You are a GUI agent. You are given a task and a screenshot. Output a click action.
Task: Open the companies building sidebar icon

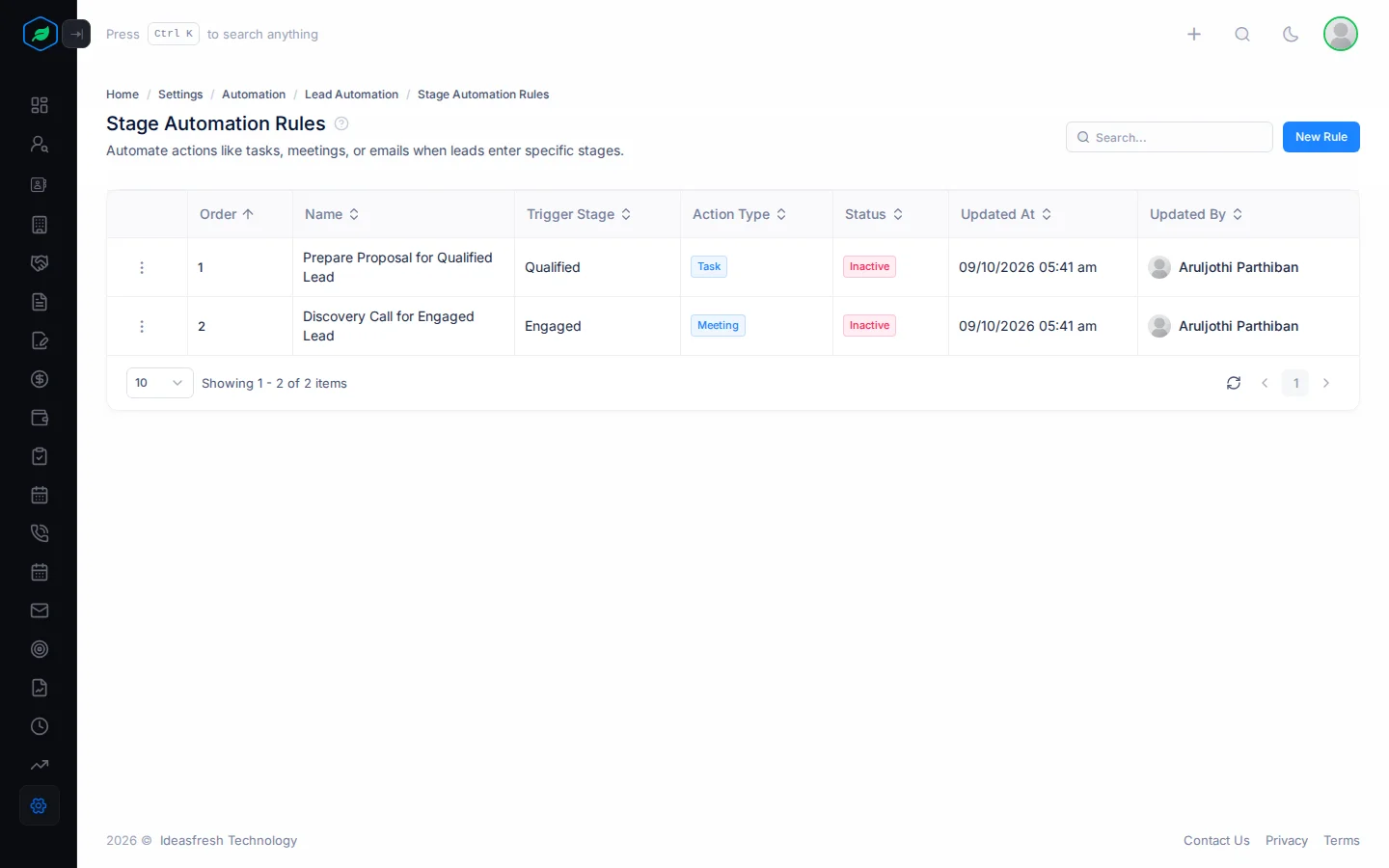point(40,225)
